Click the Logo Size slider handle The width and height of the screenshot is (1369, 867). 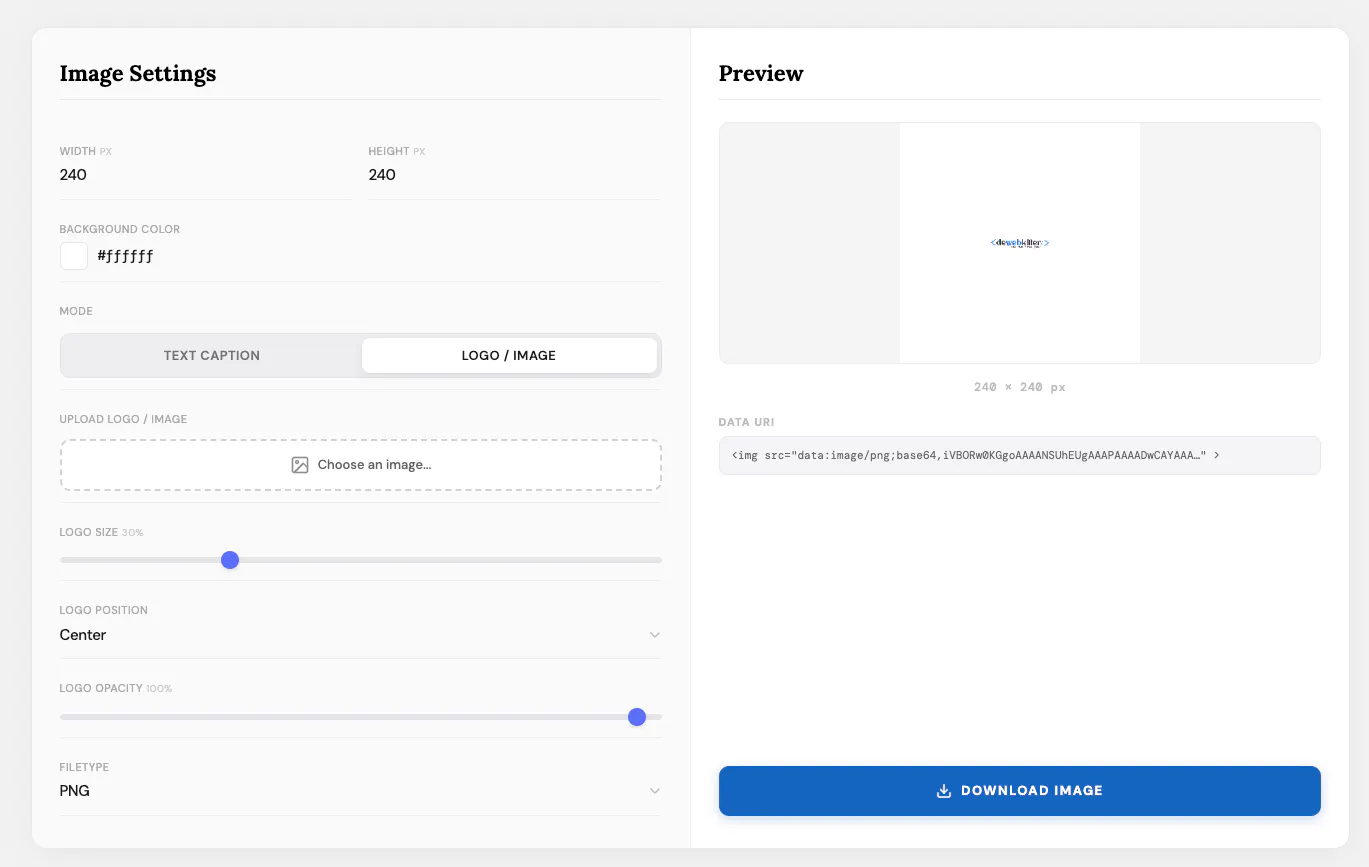[x=230, y=560]
